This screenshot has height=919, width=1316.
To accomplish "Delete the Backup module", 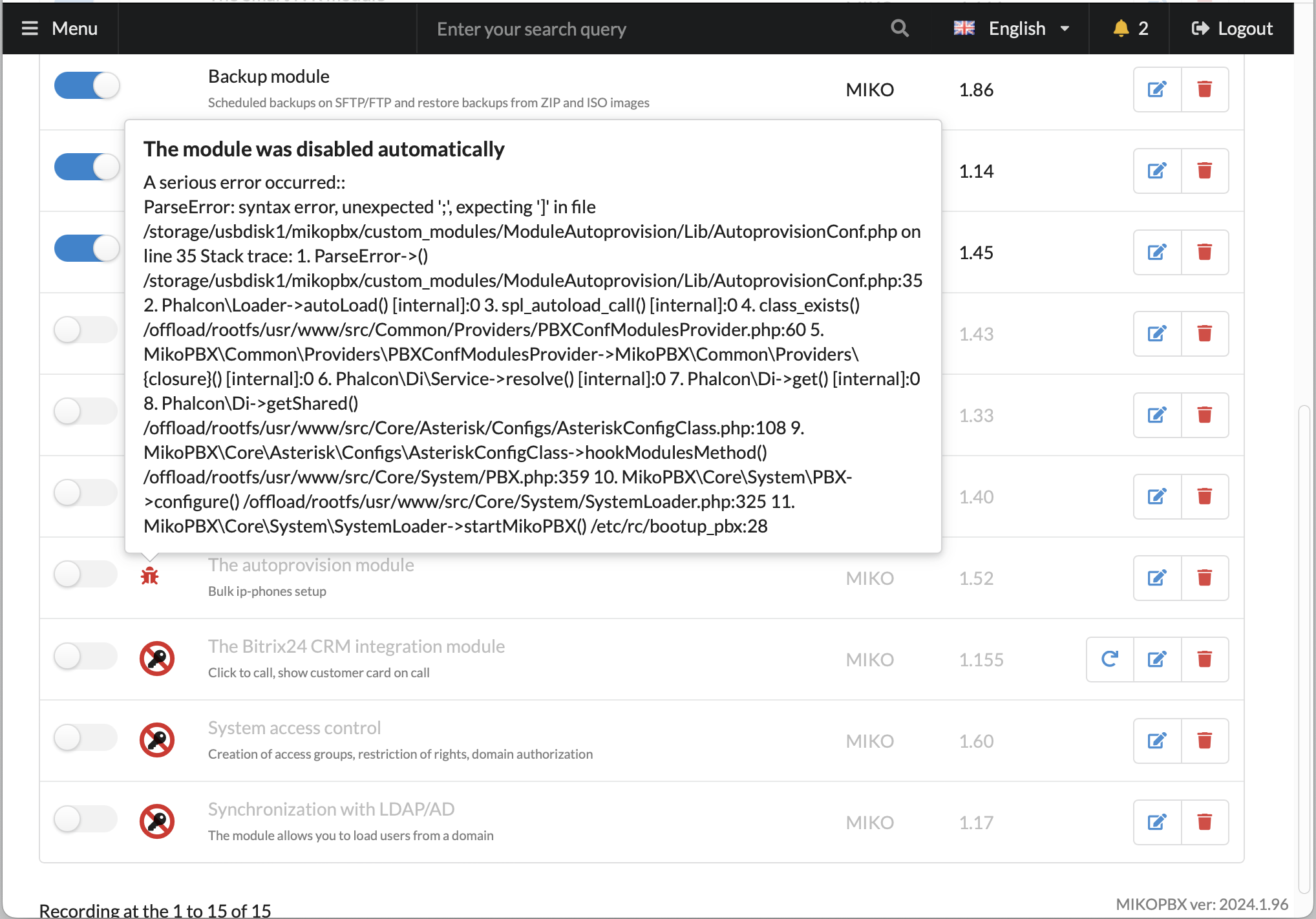I will (x=1204, y=89).
